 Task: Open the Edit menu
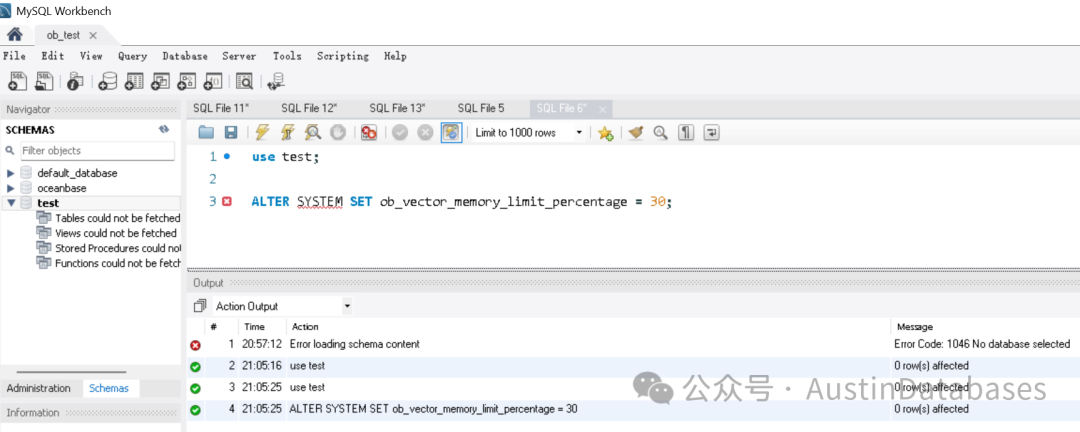[x=52, y=56]
